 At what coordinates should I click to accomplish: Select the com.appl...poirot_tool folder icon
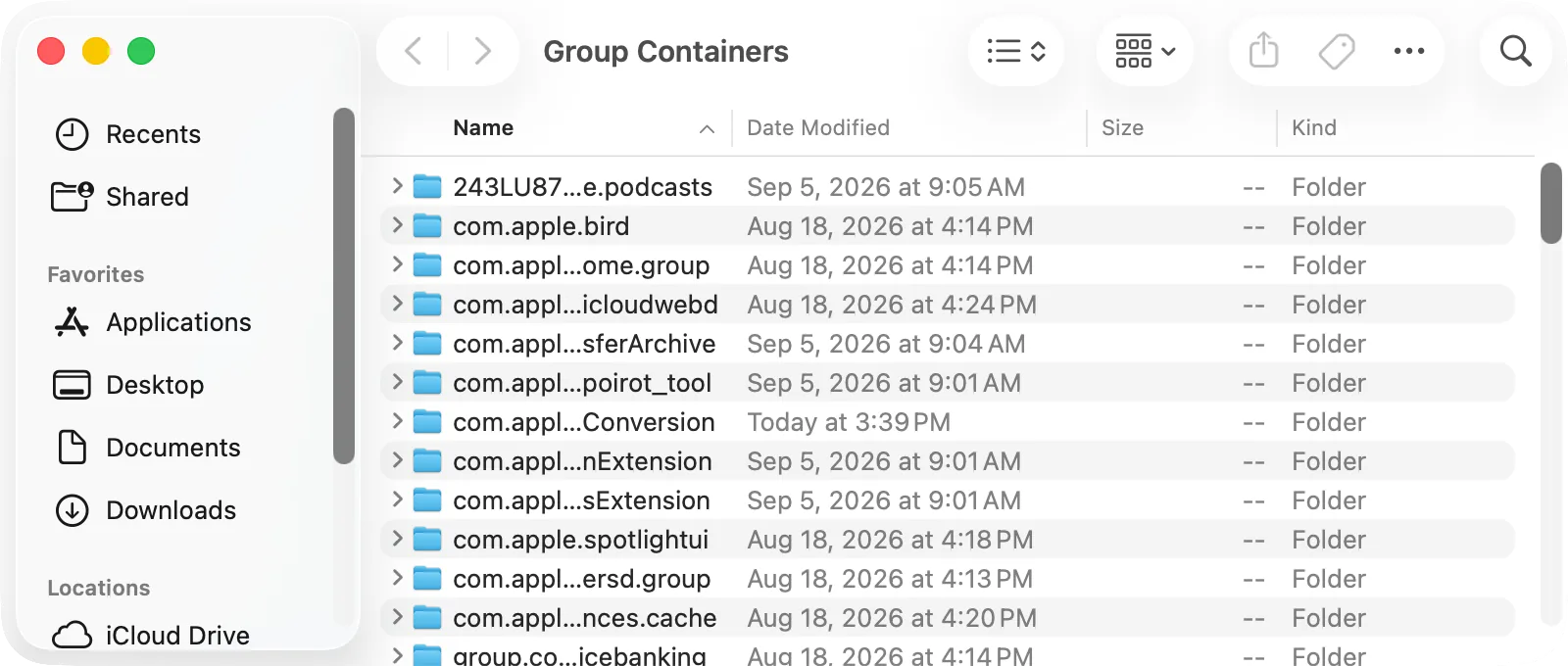pos(427,382)
